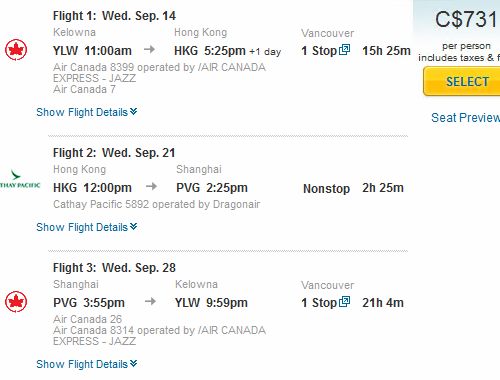Click arrow between YLW and HKG
Image resolution: width=500 pixels, height=380 pixels.
(x=149, y=50)
